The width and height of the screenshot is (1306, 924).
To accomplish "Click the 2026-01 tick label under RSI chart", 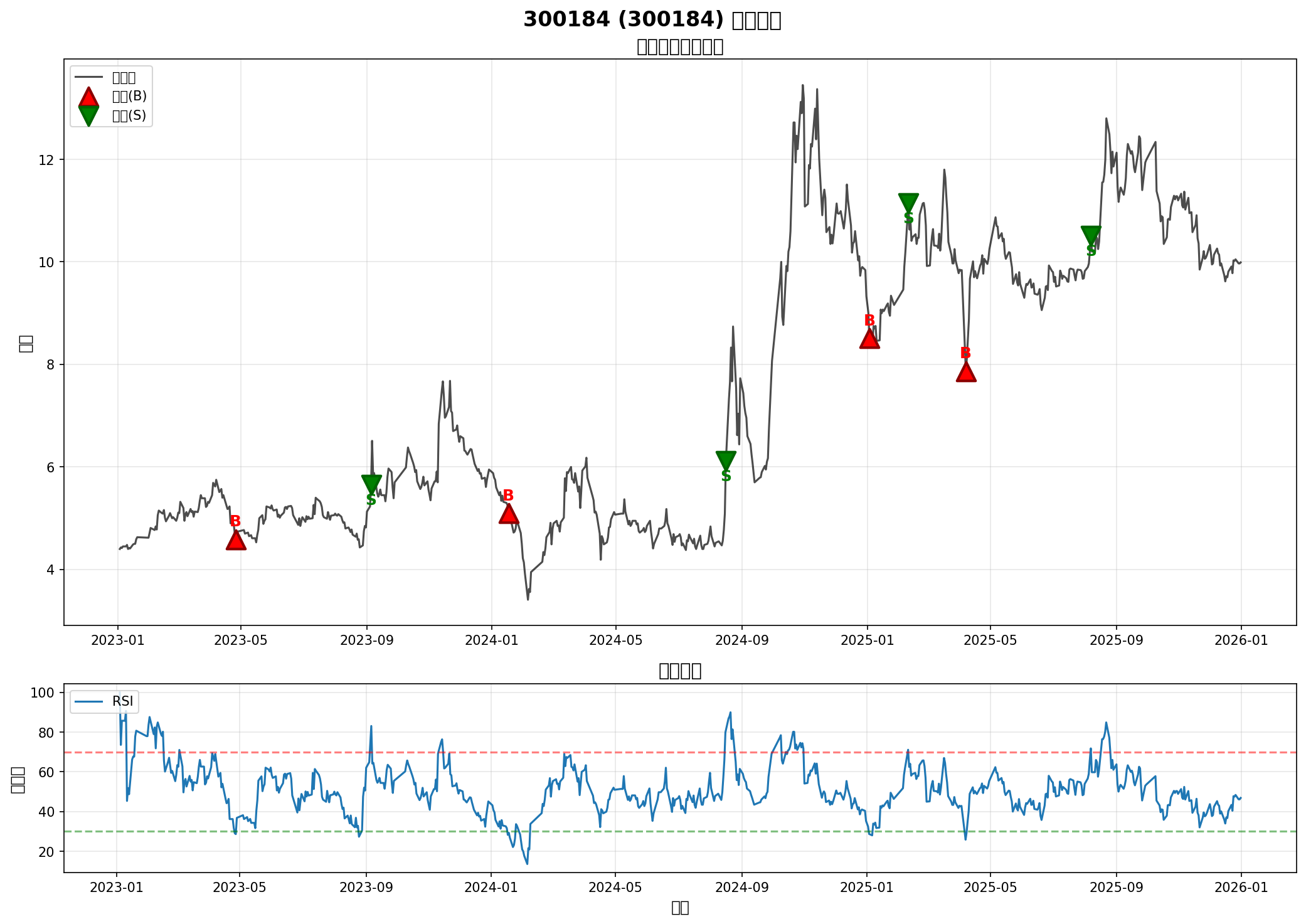I will 1241,888.
